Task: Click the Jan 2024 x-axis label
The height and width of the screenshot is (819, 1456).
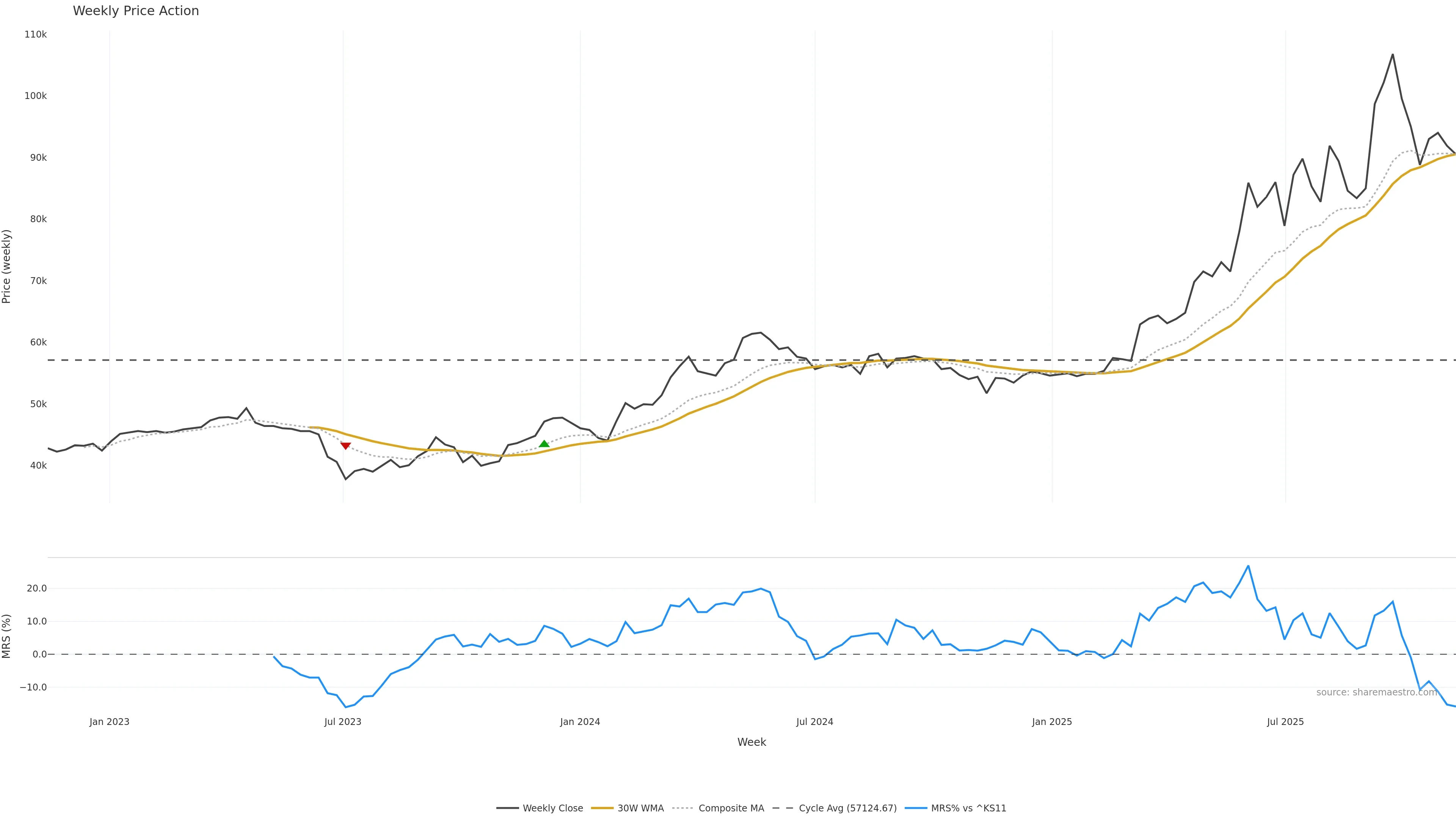Action: [x=580, y=722]
